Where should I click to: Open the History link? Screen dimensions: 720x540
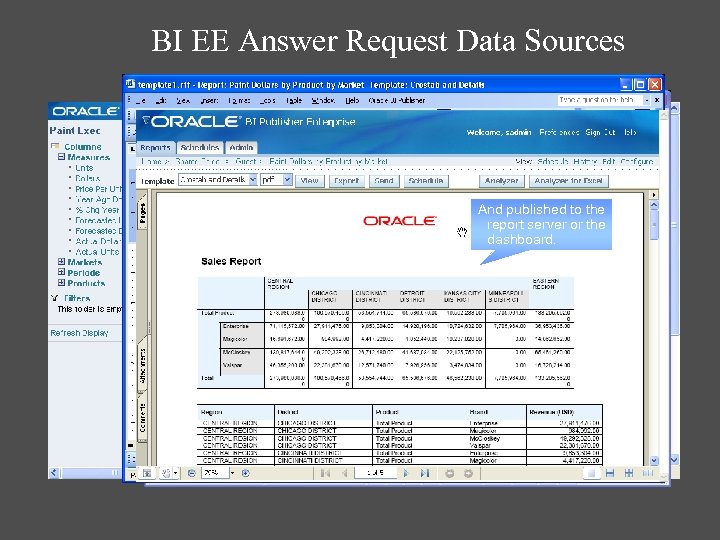585,162
